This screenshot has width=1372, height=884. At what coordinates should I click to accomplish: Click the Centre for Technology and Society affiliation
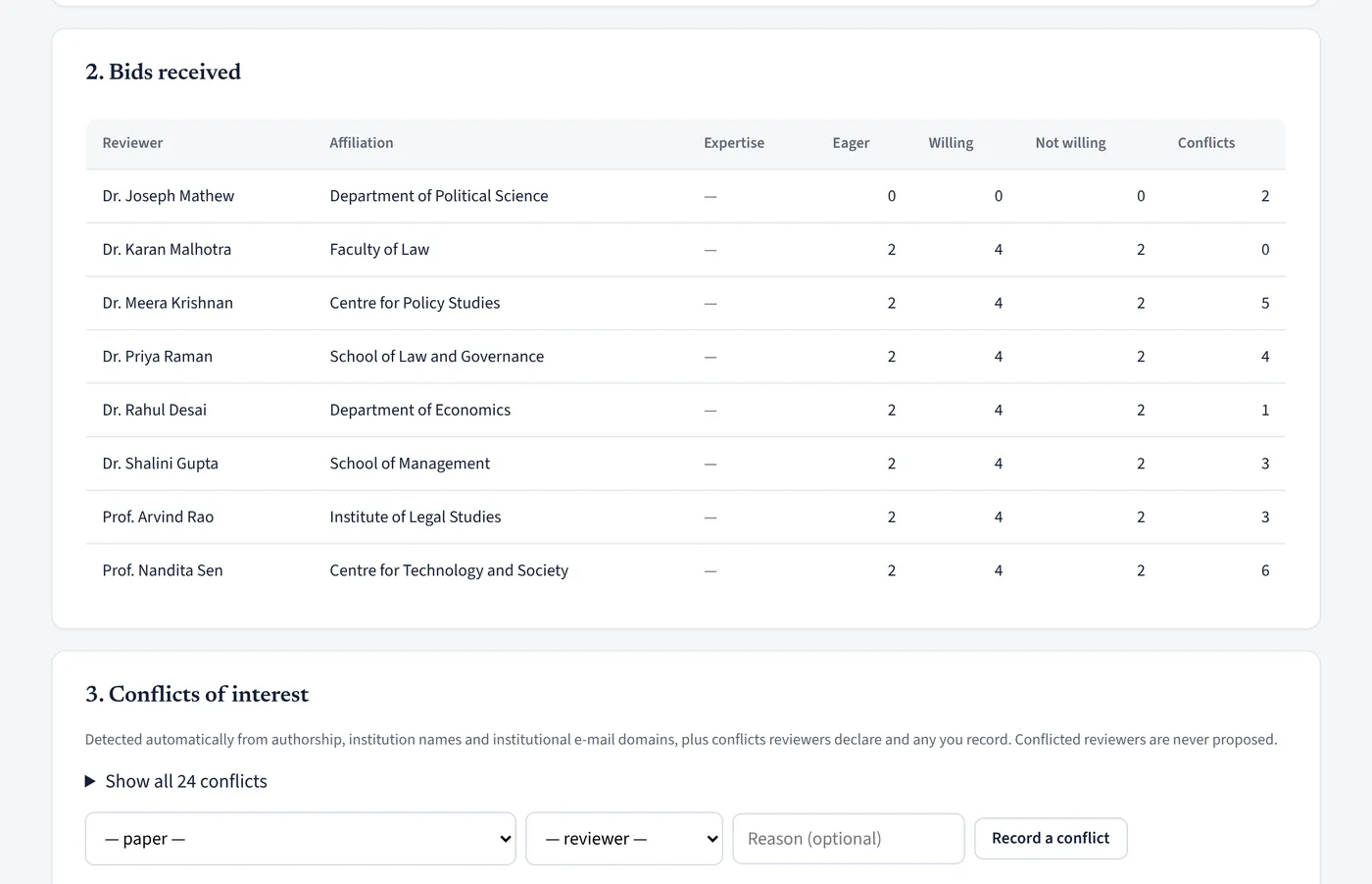449,570
